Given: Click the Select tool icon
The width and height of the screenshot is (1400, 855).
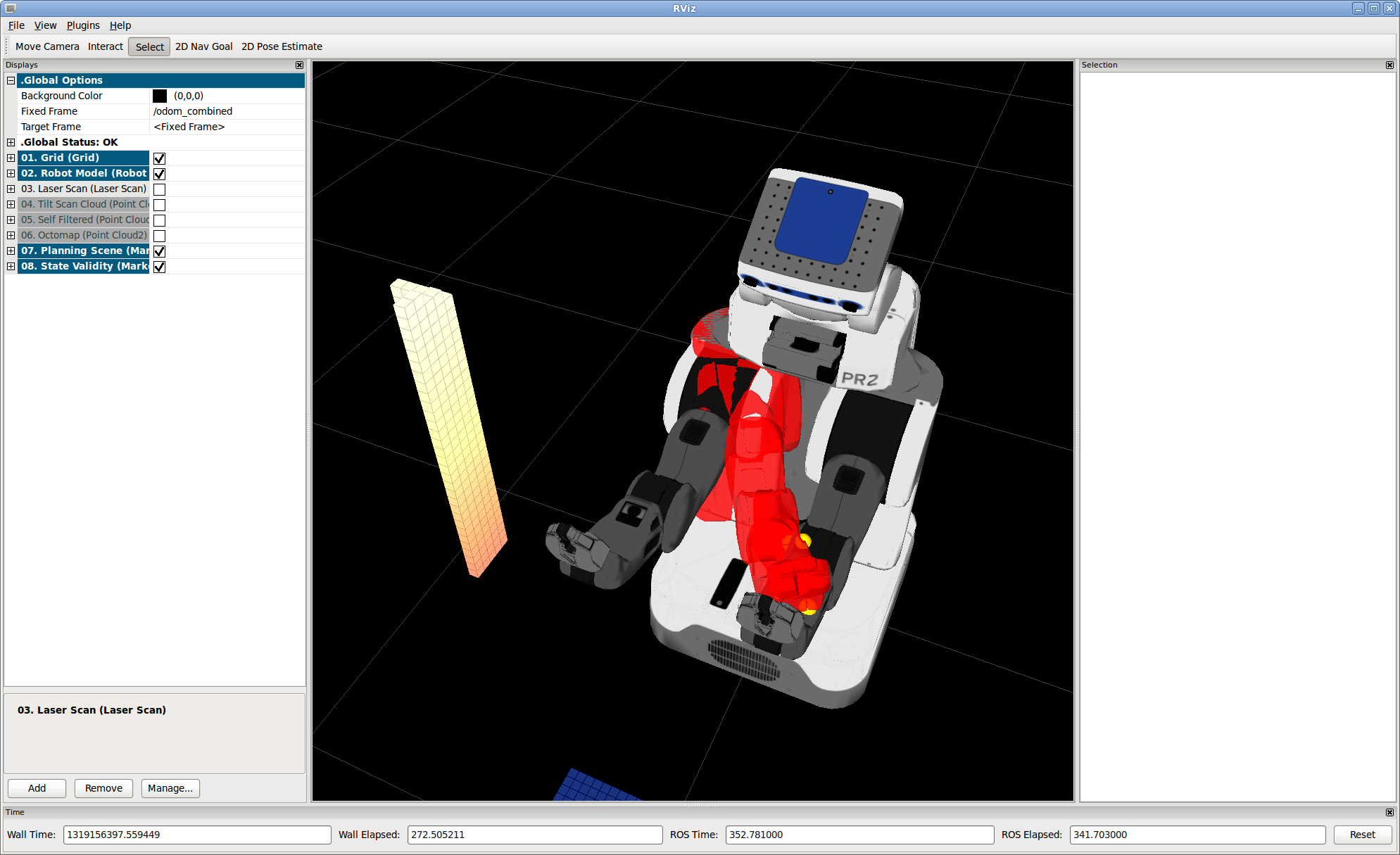Looking at the screenshot, I should pyautogui.click(x=147, y=46).
